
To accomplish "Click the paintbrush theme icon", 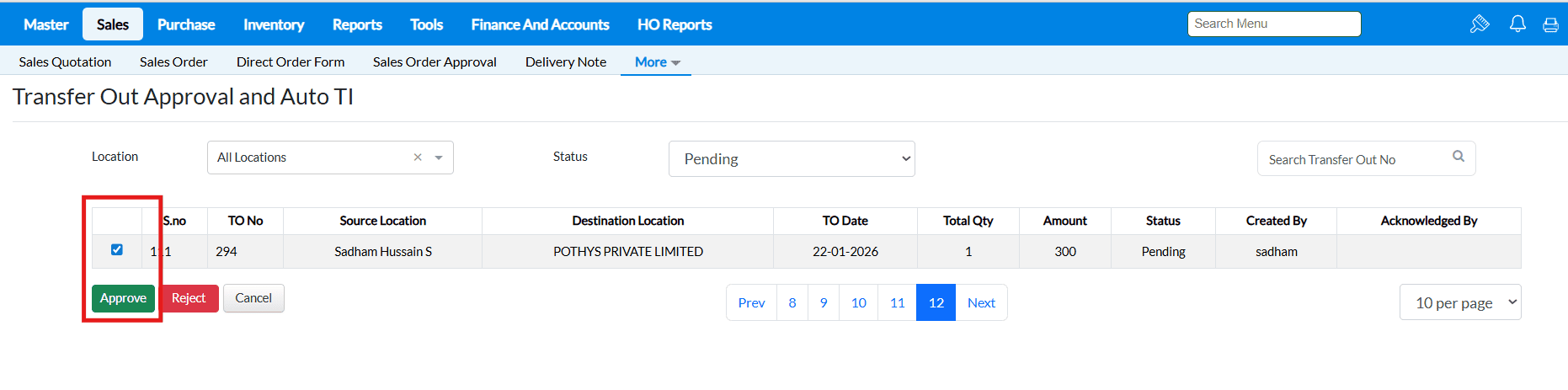I will coord(1480,24).
